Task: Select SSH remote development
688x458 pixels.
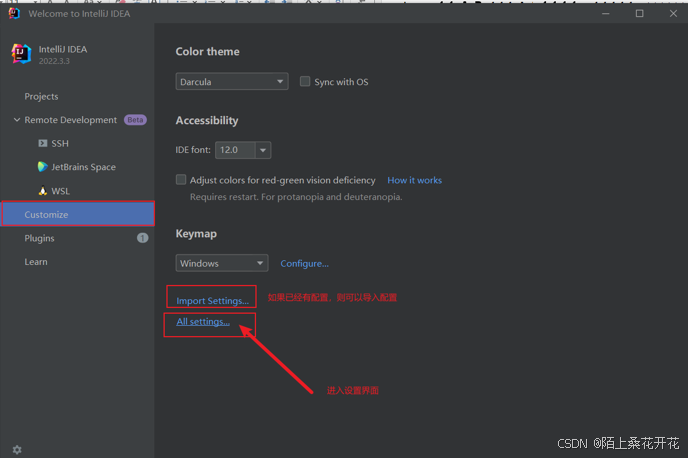Action: click(x=60, y=143)
